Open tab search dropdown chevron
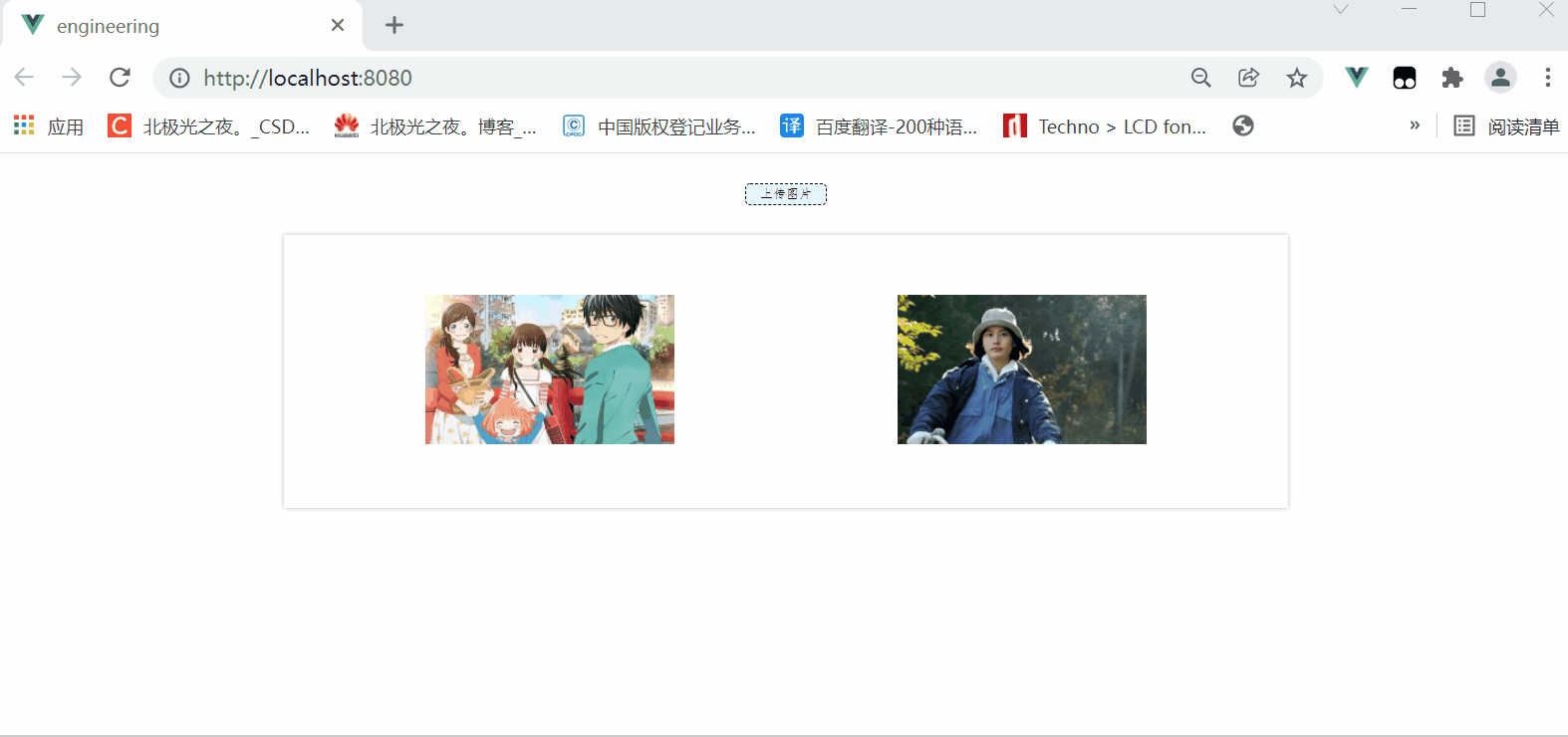The height and width of the screenshot is (737, 1568). click(x=1341, y=10)
